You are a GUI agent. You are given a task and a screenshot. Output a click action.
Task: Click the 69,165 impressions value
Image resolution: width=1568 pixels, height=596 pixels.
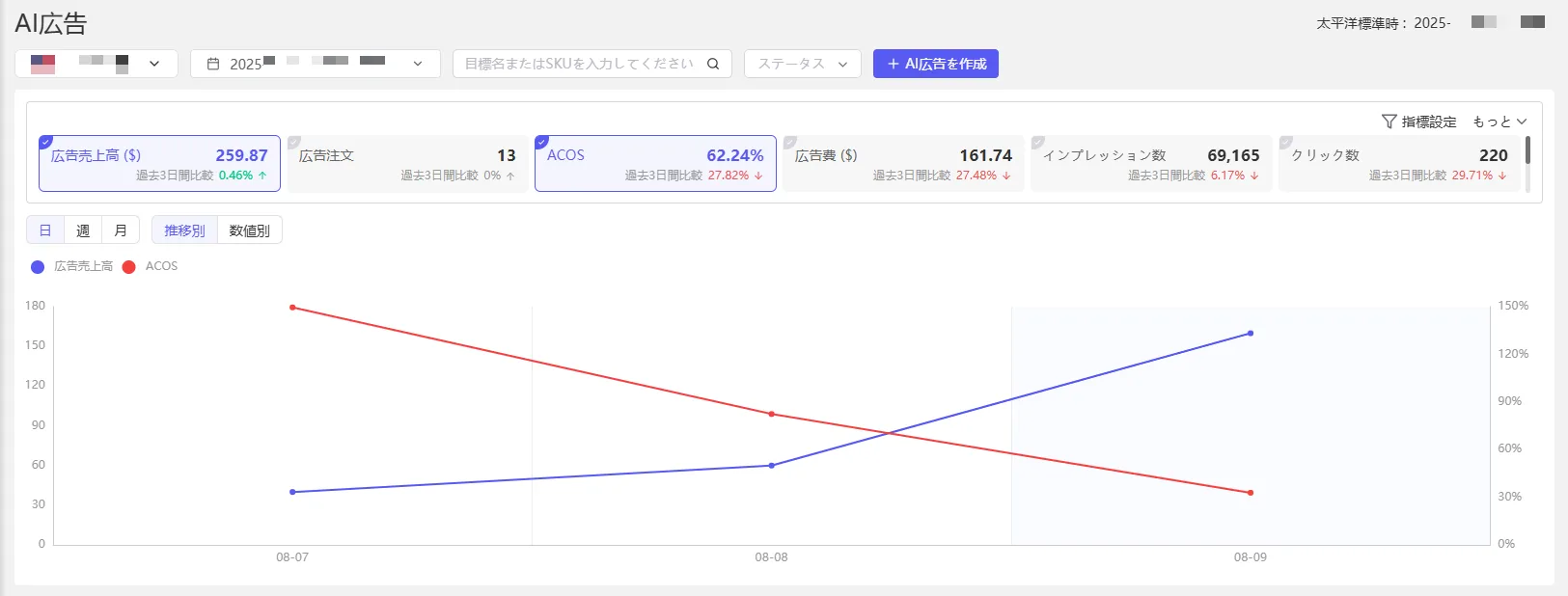[x=1233, y=155]
